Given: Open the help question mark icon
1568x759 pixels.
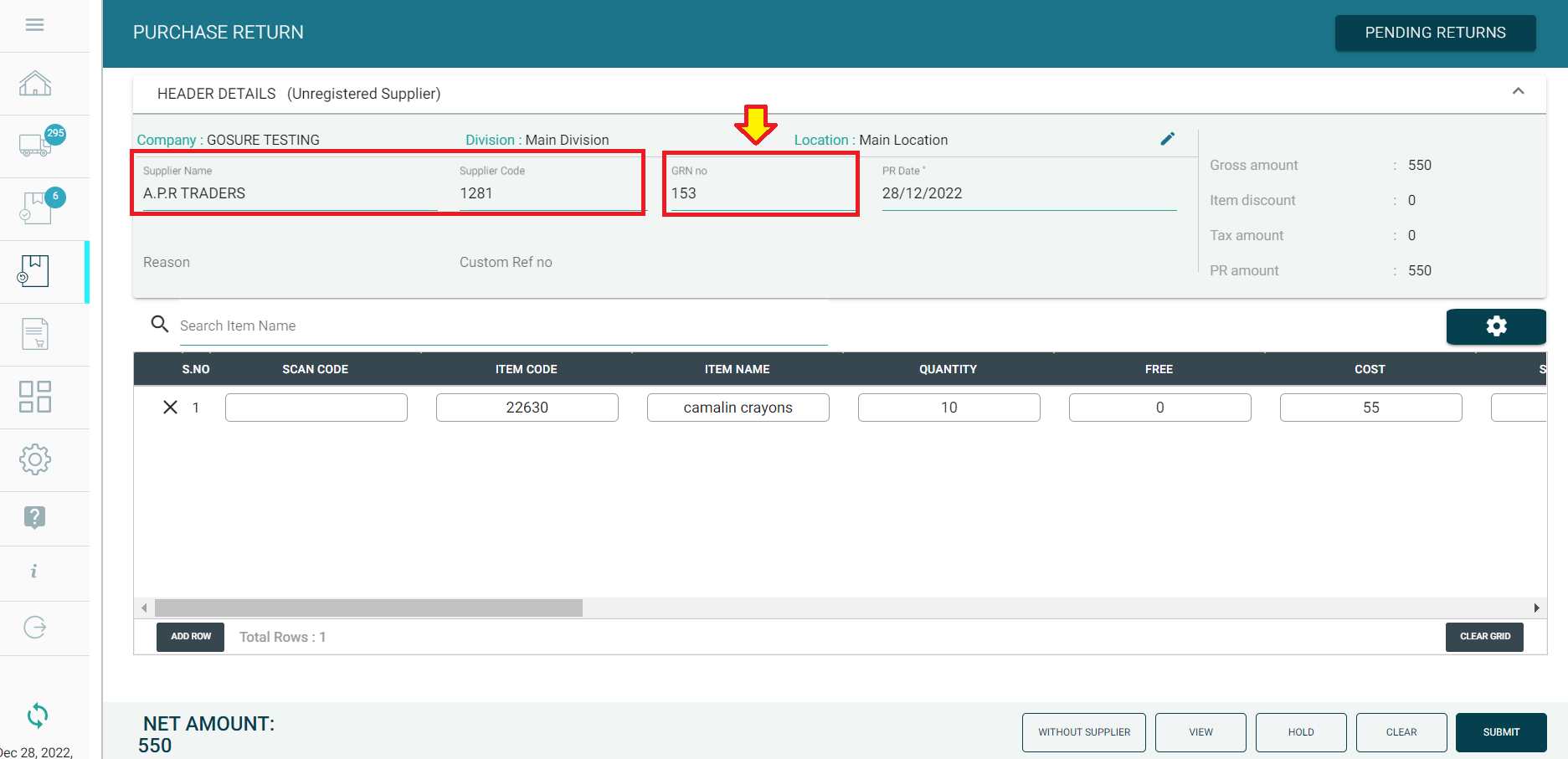Looking at the screenshot, I should pos(35,518).
